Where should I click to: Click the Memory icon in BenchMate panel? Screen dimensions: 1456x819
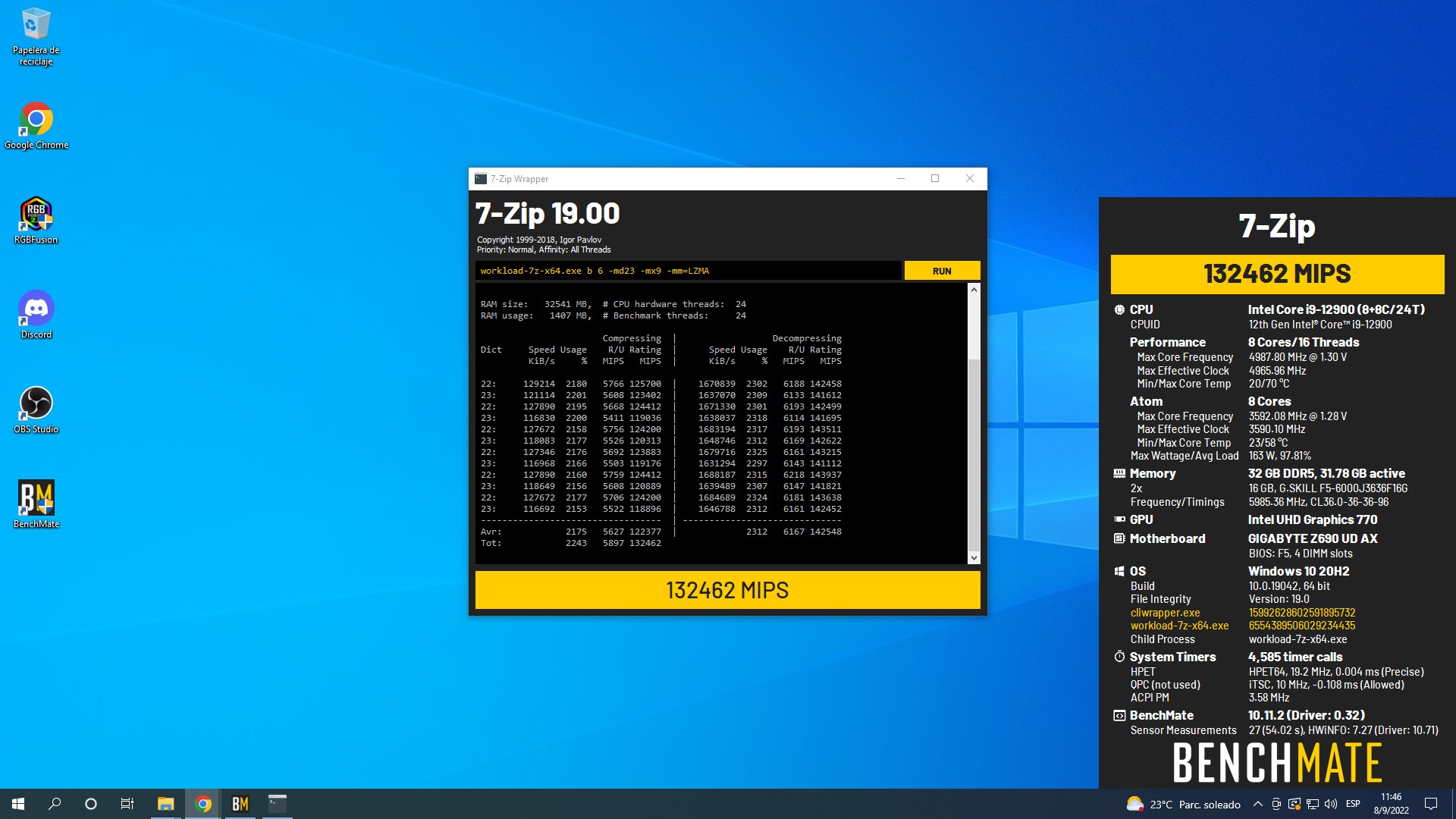coord(1119,473)
